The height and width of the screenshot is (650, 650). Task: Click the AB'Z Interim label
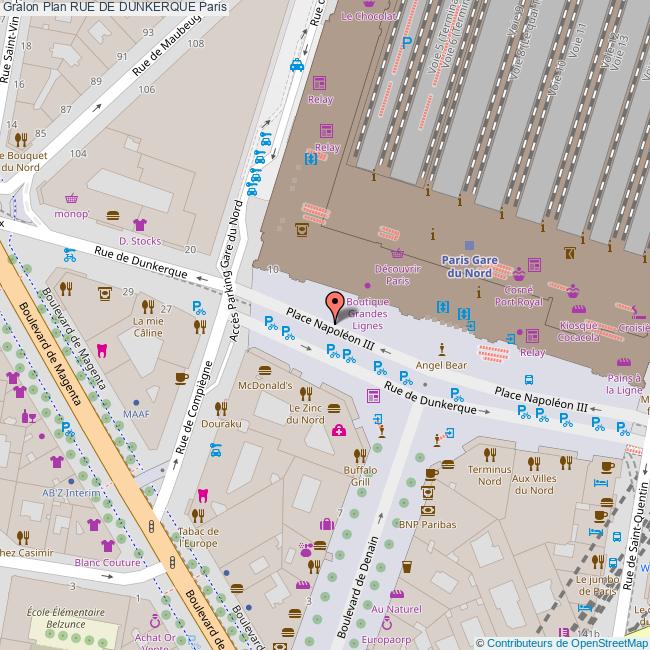71,493
